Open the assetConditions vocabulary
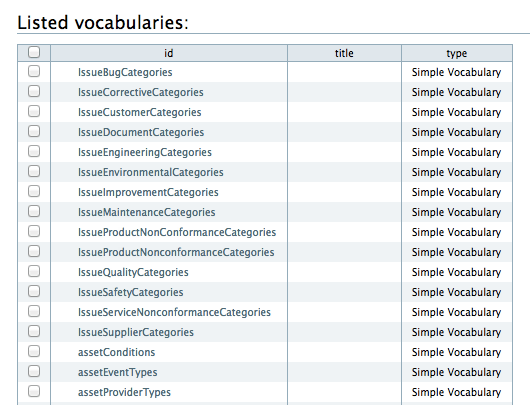This screenshot has height=405, width=530. point(116,352)
